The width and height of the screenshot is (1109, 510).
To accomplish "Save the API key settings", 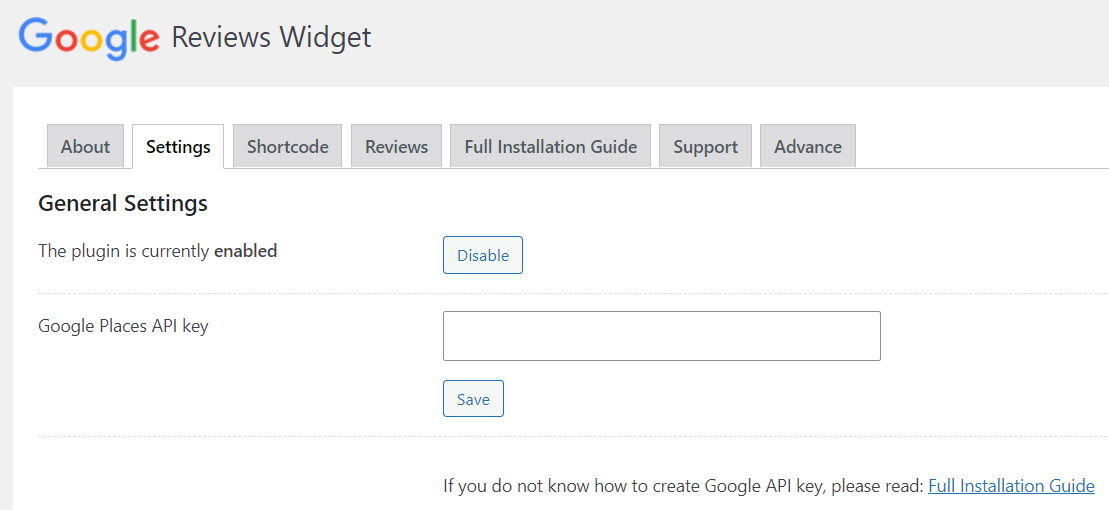I will tap(473, 399).
